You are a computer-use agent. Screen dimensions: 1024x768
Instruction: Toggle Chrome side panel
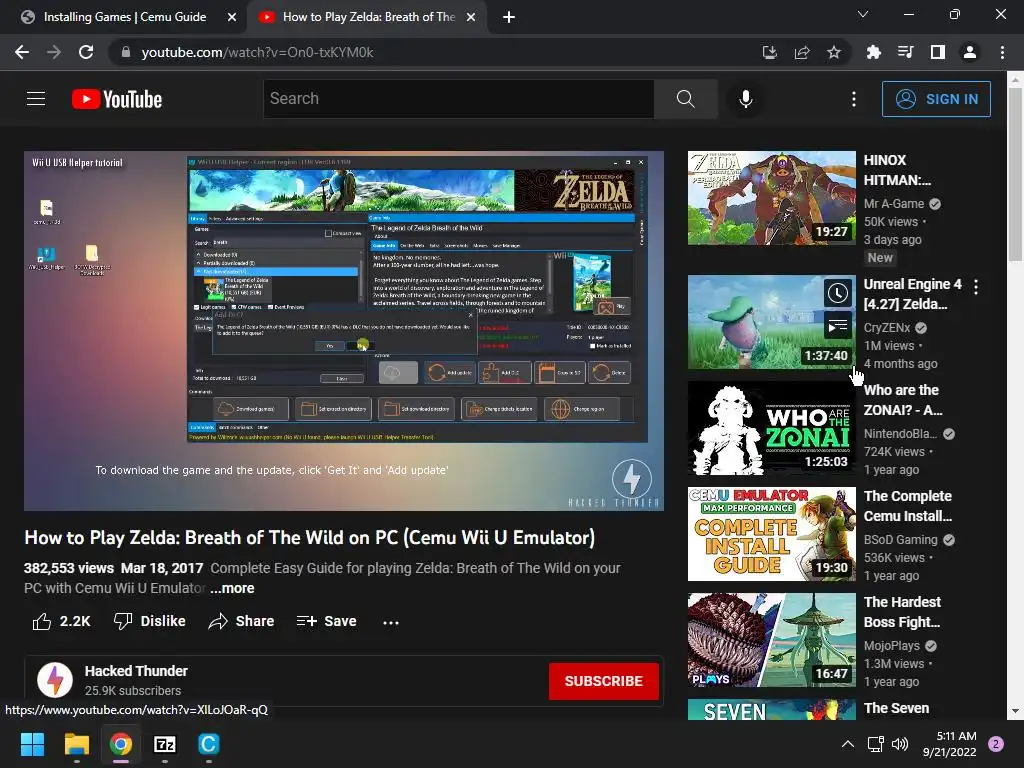[938, 52]
